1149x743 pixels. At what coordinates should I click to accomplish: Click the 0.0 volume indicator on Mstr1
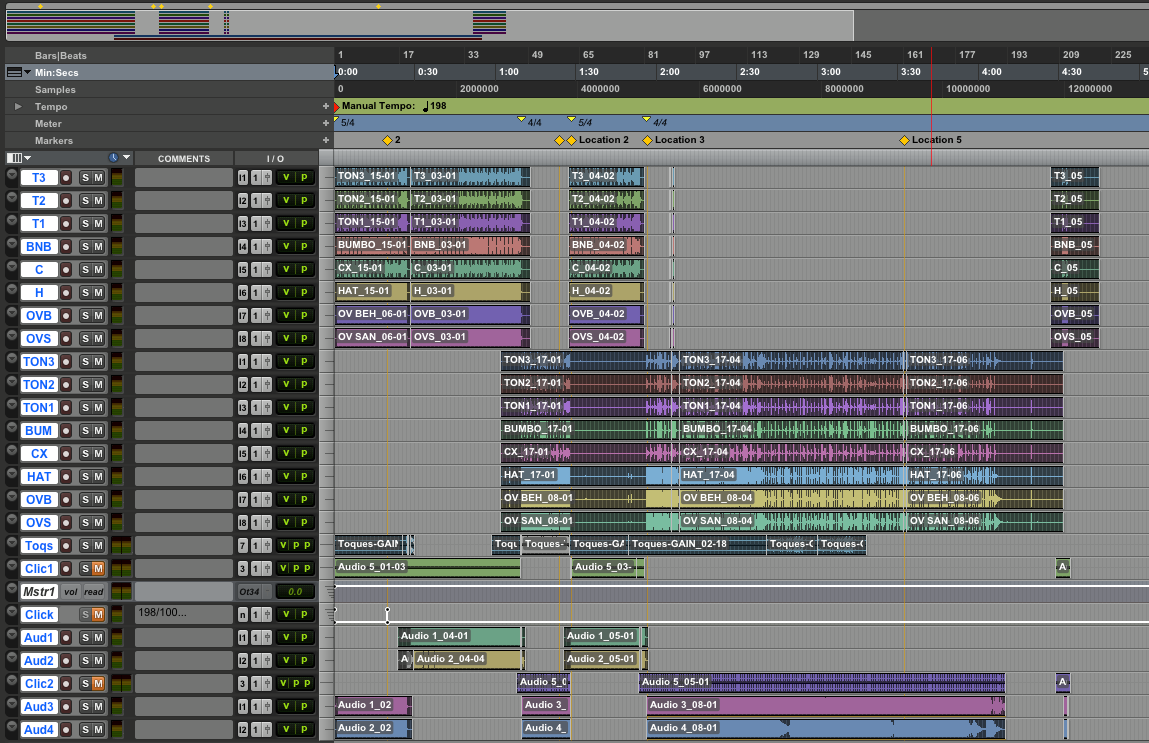tap(295, 592)
